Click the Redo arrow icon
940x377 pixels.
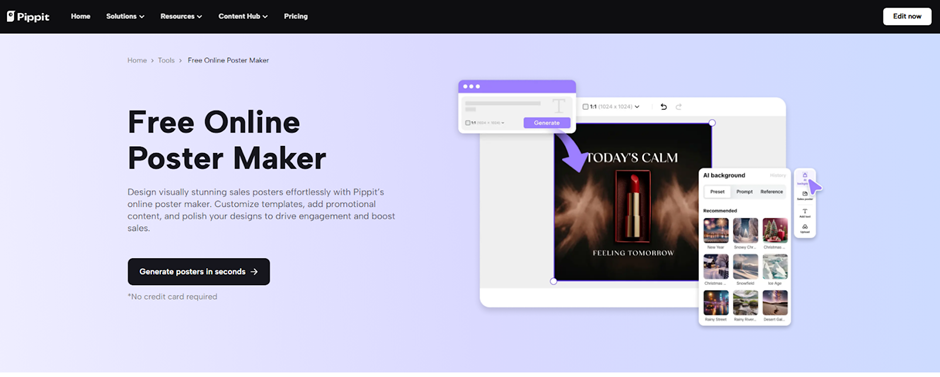[x=679, y=107]
